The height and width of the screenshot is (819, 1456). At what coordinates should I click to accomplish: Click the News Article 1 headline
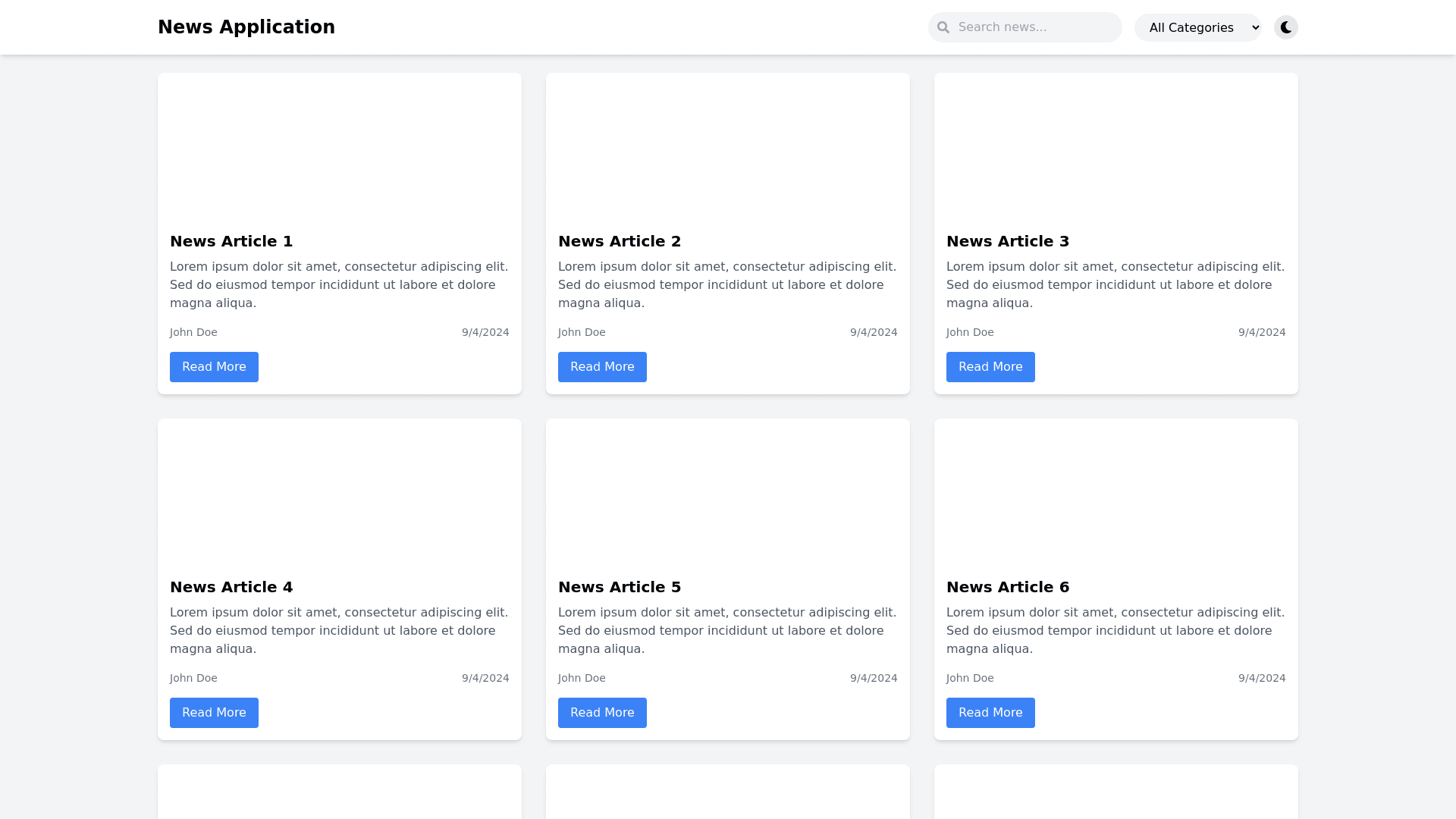pyautogui.click(x=231, y=241)
